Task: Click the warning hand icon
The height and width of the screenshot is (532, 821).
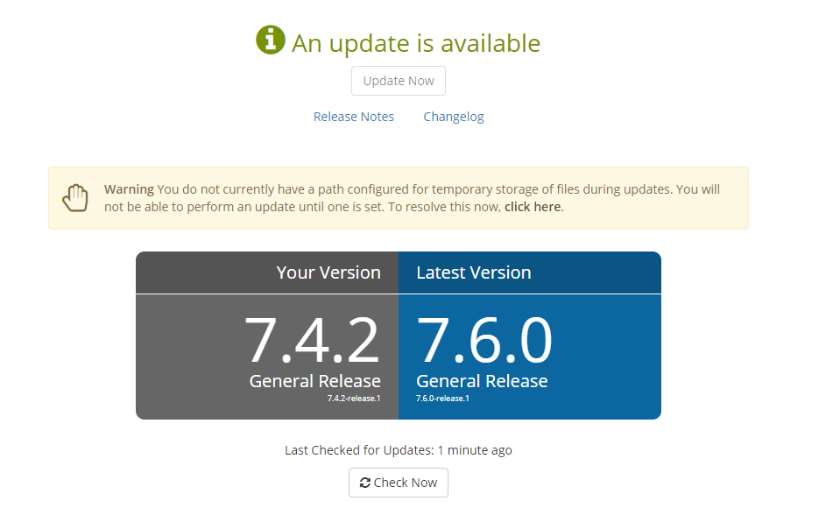Action: [75, 198]
